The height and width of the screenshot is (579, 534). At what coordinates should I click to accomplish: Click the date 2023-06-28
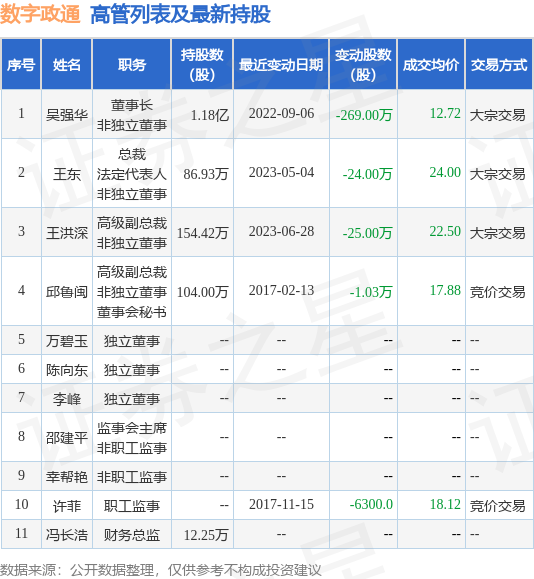(281, 231)
